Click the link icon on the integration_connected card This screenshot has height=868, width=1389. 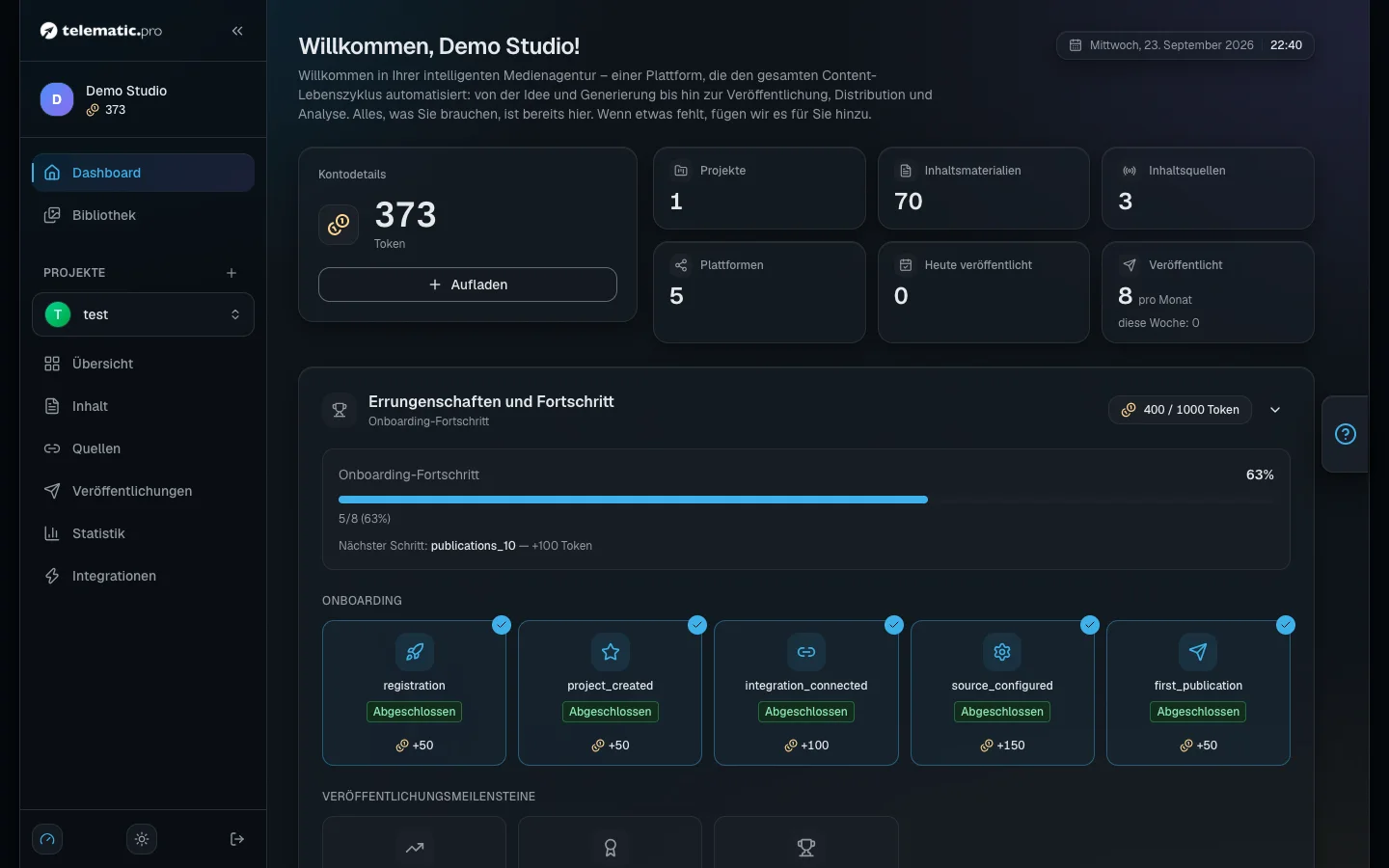(806, 652)
